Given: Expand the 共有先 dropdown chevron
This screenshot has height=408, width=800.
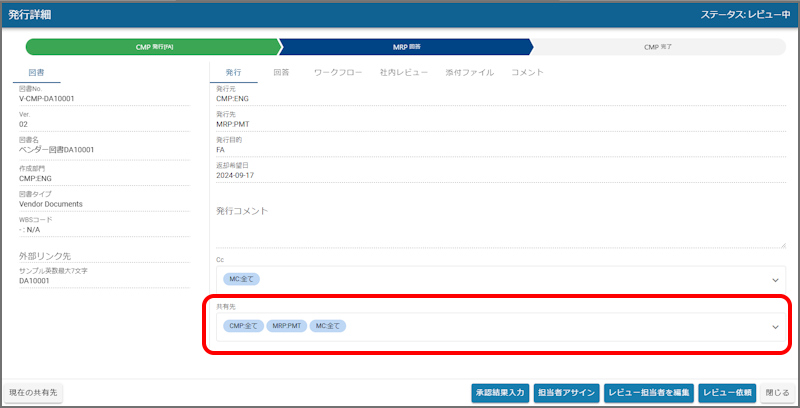Looking at the screenshot, I should coord(776,327).
